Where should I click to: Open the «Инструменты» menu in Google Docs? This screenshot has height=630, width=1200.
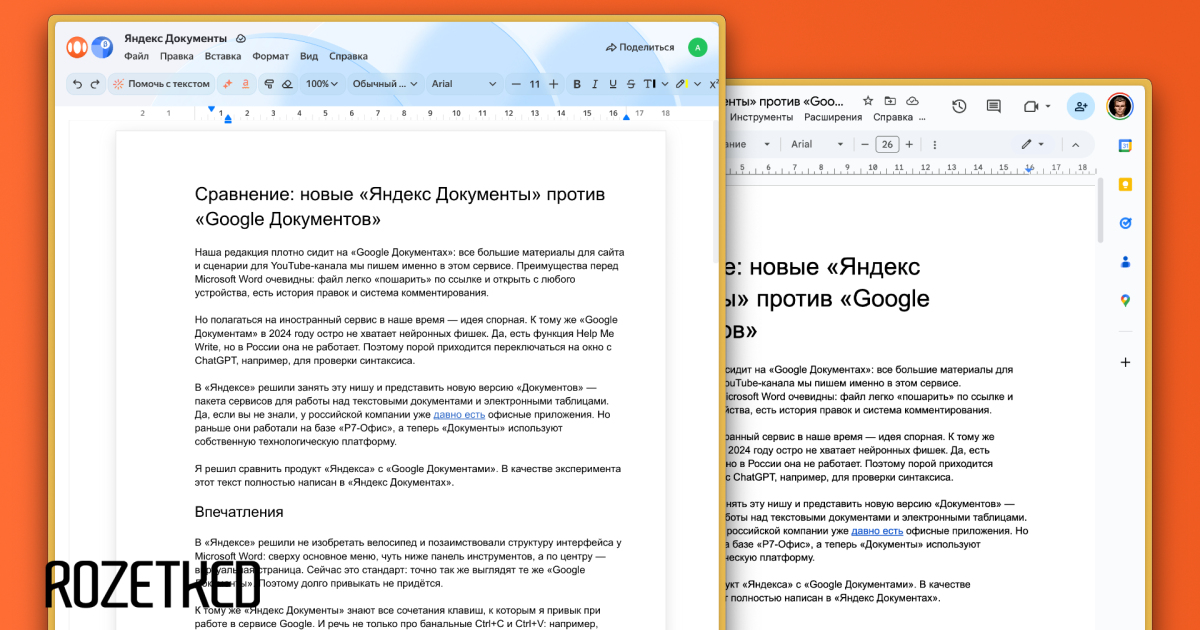[x=761, y=117]
